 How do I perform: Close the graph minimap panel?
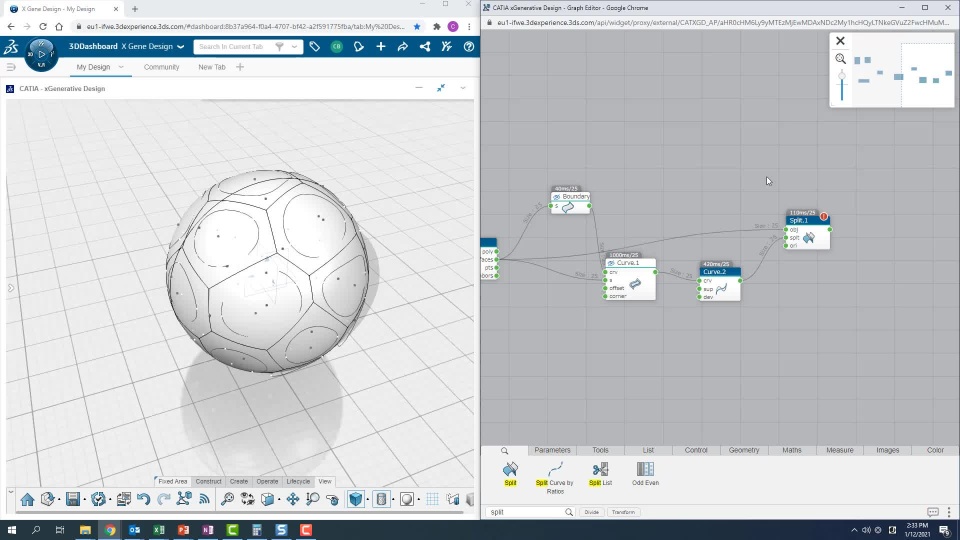840,41
